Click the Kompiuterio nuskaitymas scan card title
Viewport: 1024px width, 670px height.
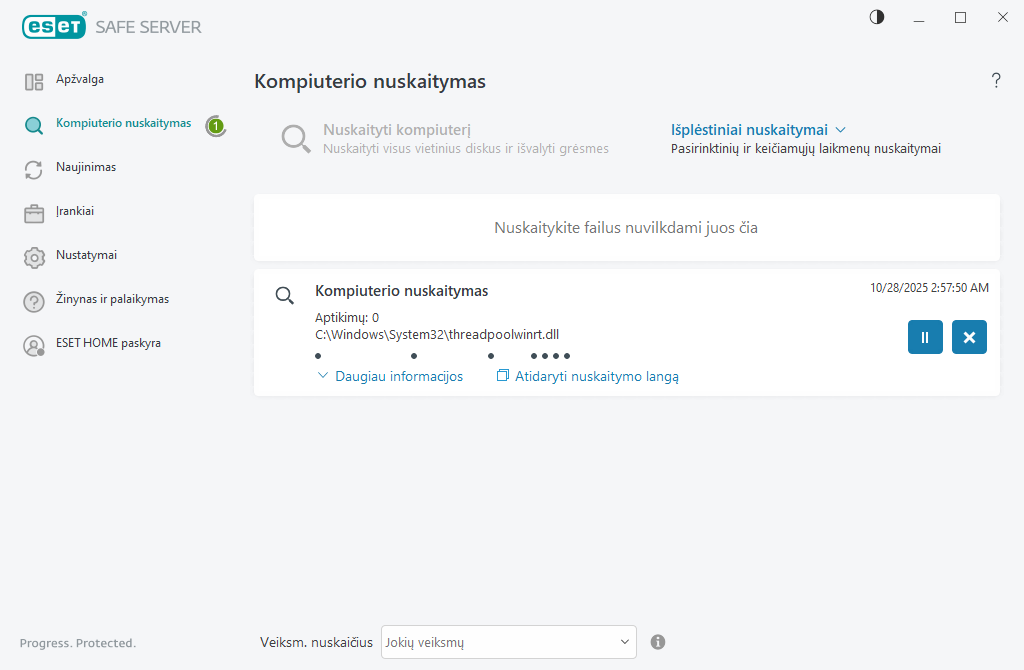(402, 291)
